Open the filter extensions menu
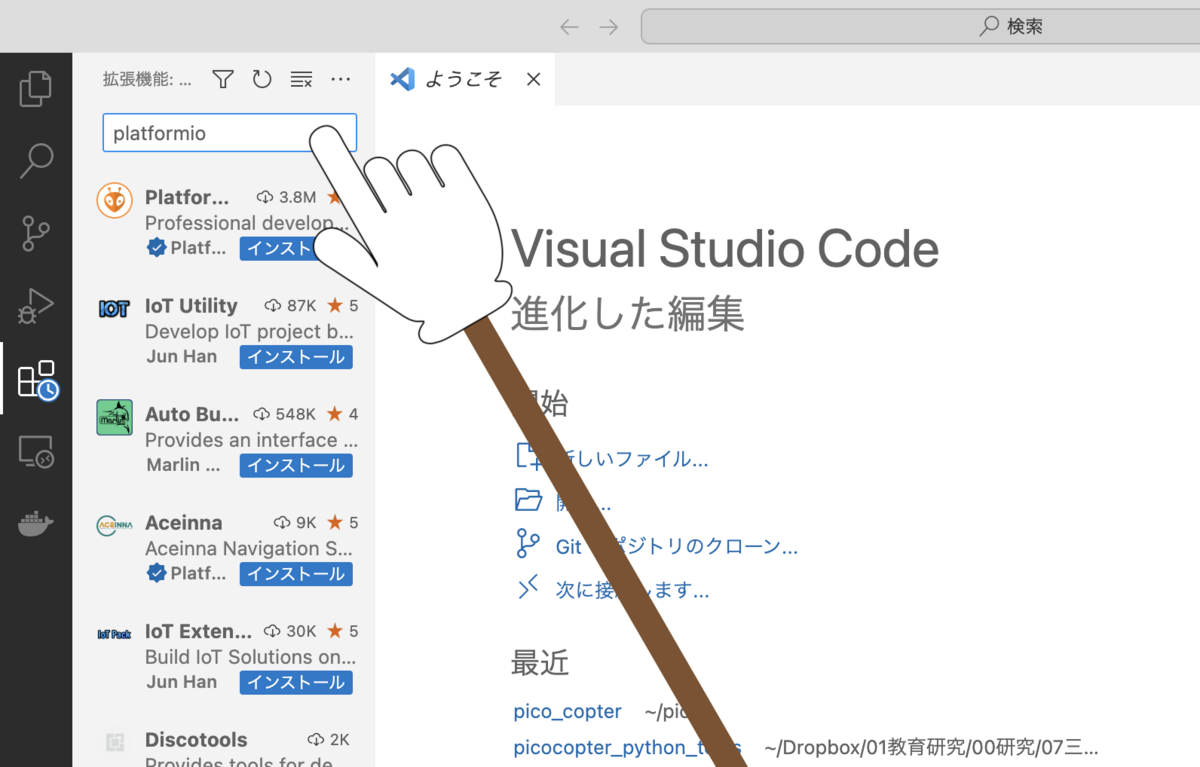 click(x=222, y=79)
